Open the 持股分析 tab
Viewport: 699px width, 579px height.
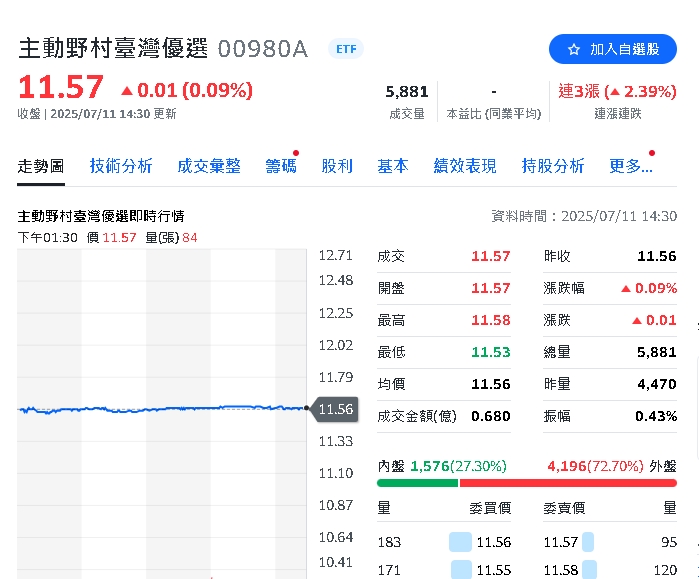553,166
